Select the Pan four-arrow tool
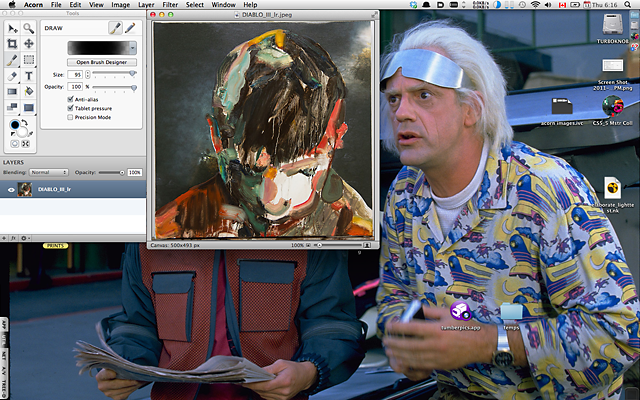 tap(29, 44)
